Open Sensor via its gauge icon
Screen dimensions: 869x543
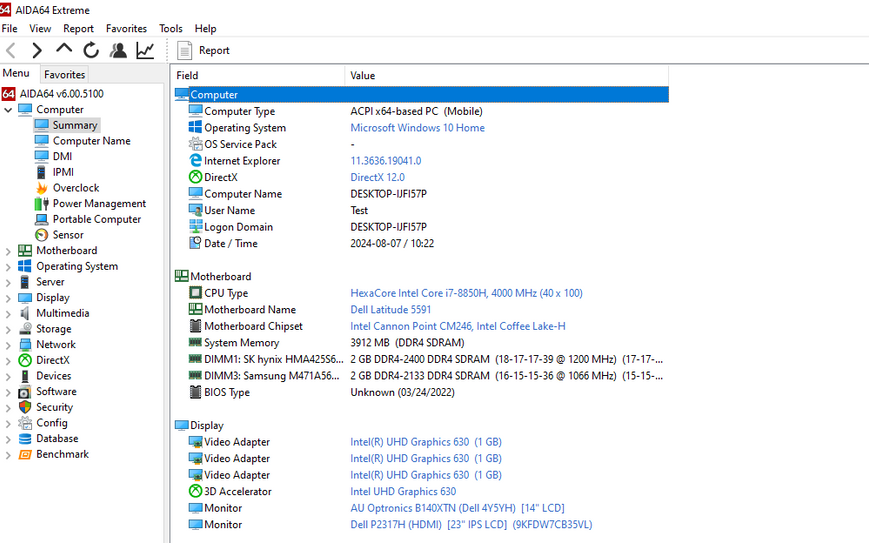pyautogui.click(x=41, y=235)
